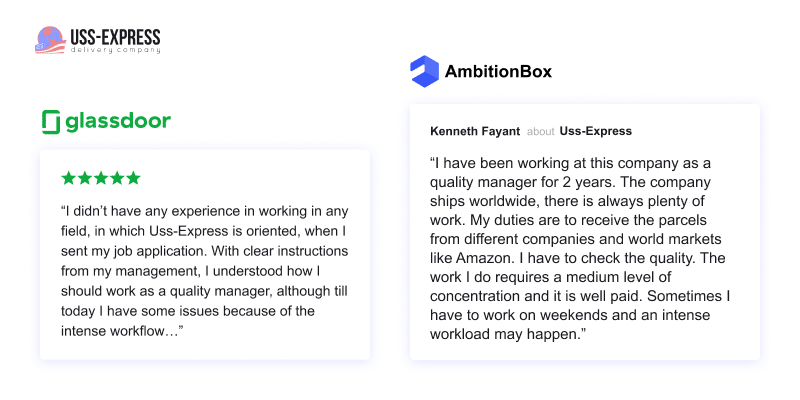Click the USS-EXPRESS wordmark text
800x400 pixels.
pyautogui.click(x=115, y=36)
